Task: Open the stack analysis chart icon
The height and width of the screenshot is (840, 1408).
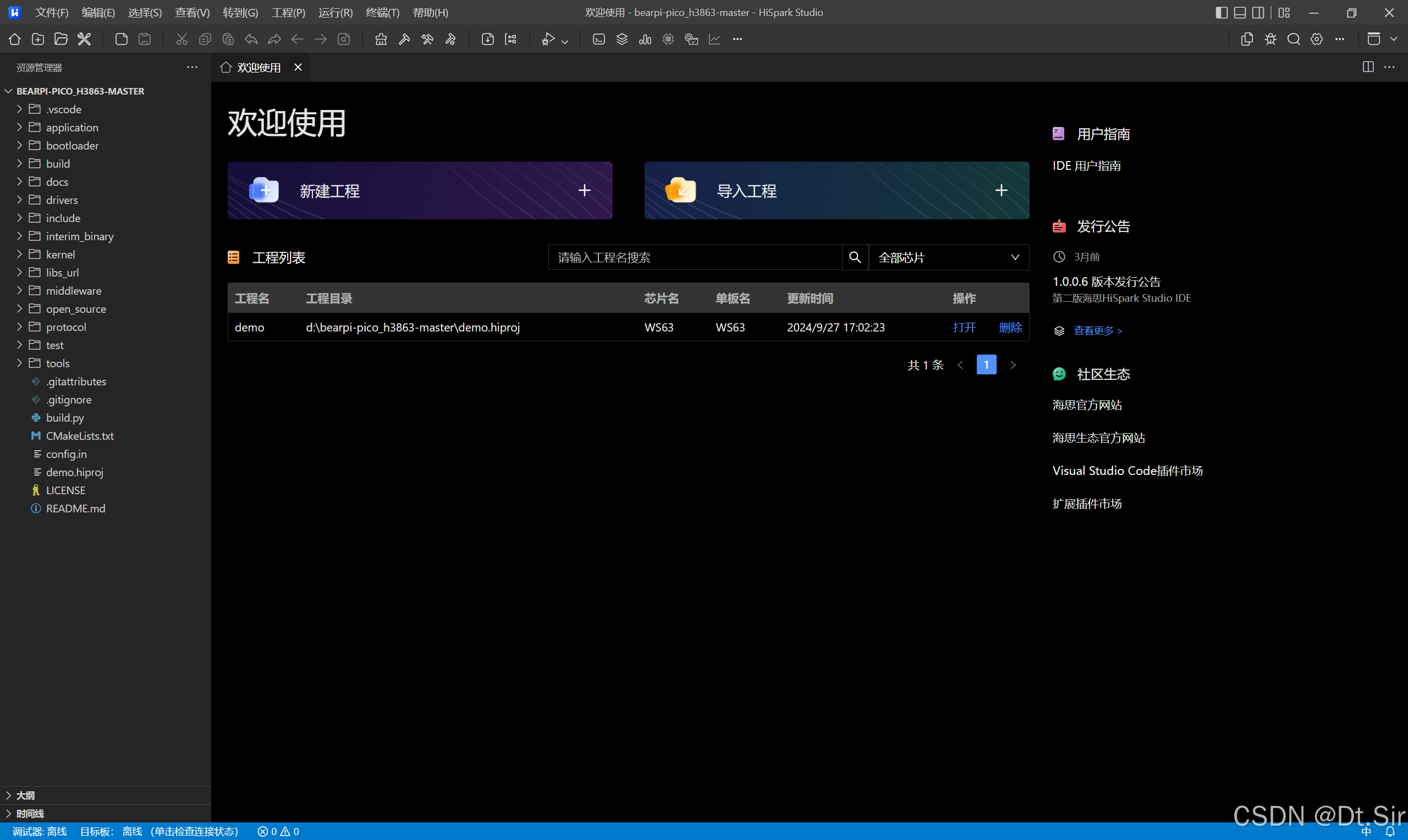Action: click(645, 39)
